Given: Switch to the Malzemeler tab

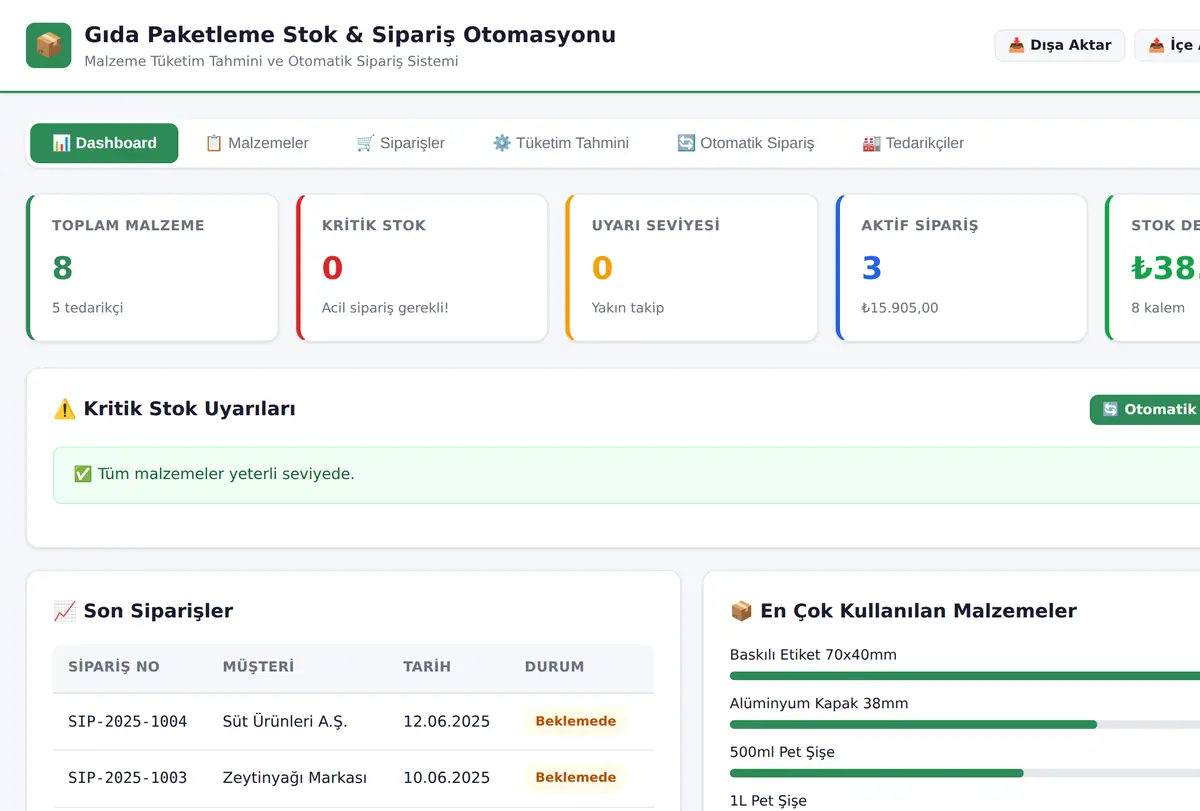Looking at the screenshot, I should [x=256, y=143].
